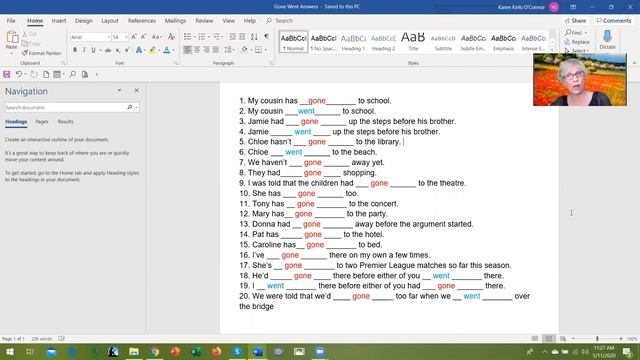Align text right
The width and height of the screenshot is (640, 360).
point(207,50)
